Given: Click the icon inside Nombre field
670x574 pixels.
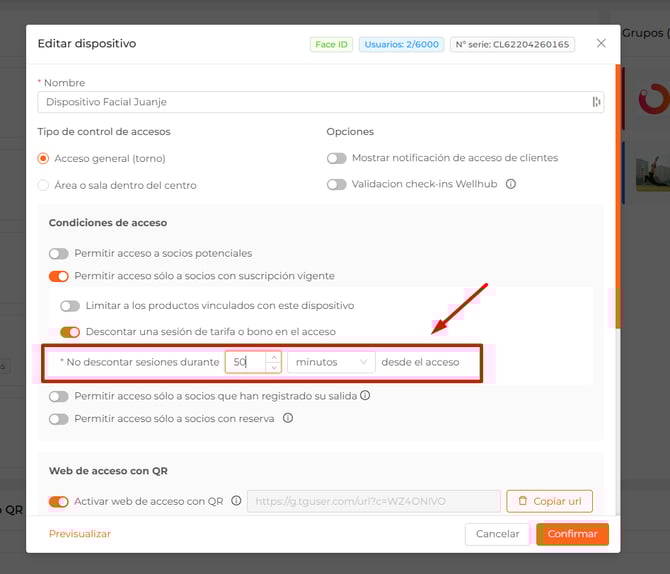Looking at the screenshot, I should click(x=596, y=102).
